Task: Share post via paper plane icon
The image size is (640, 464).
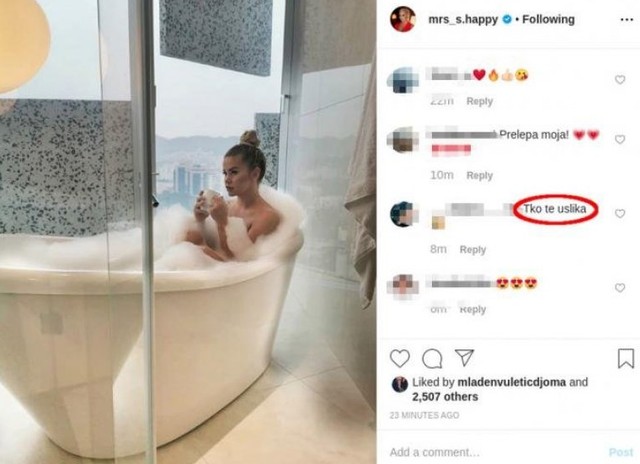Action: pos(464,358)
